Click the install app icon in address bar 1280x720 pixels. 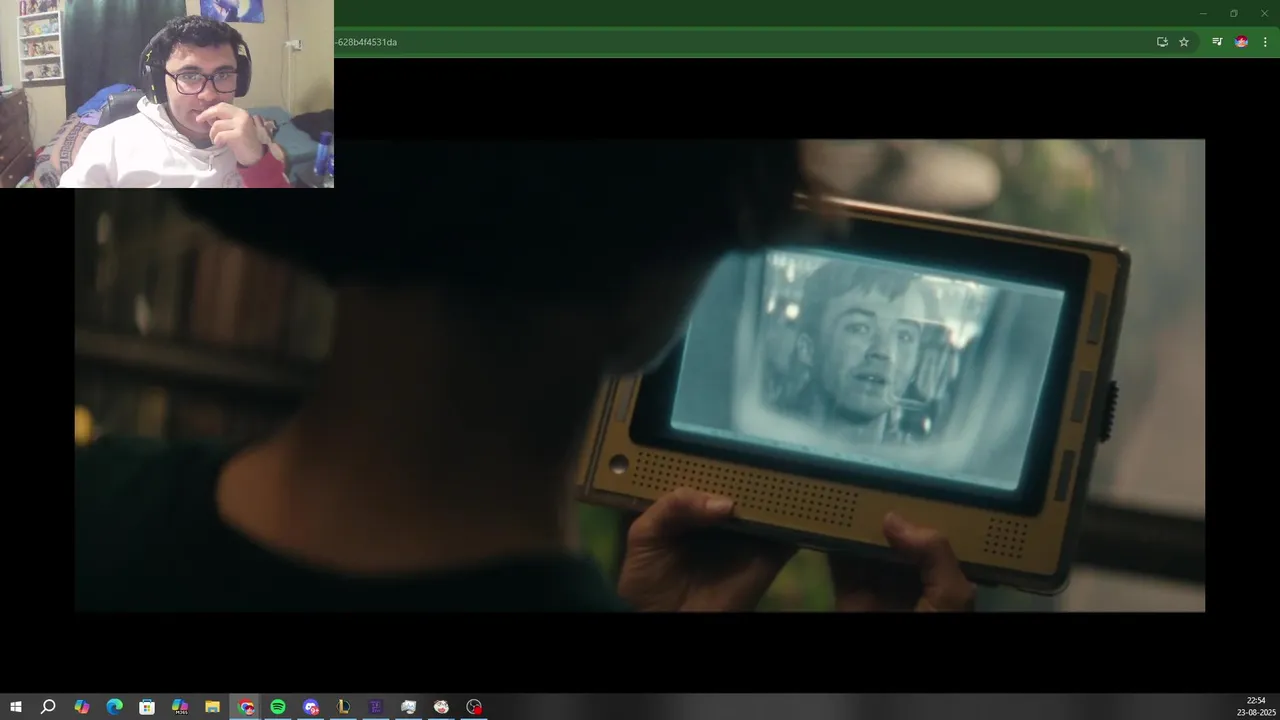click(x=1162, y=42)
